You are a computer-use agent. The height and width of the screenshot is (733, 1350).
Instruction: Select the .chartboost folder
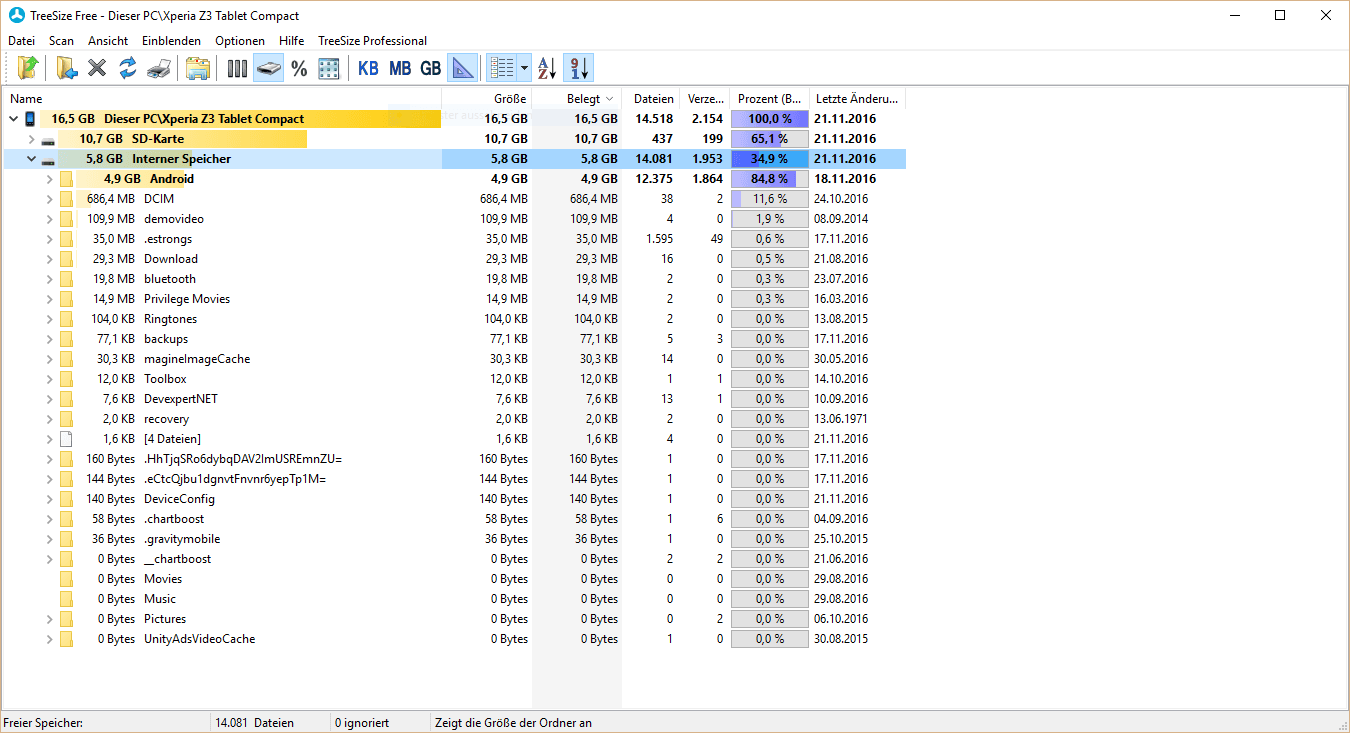coord(174,519)
